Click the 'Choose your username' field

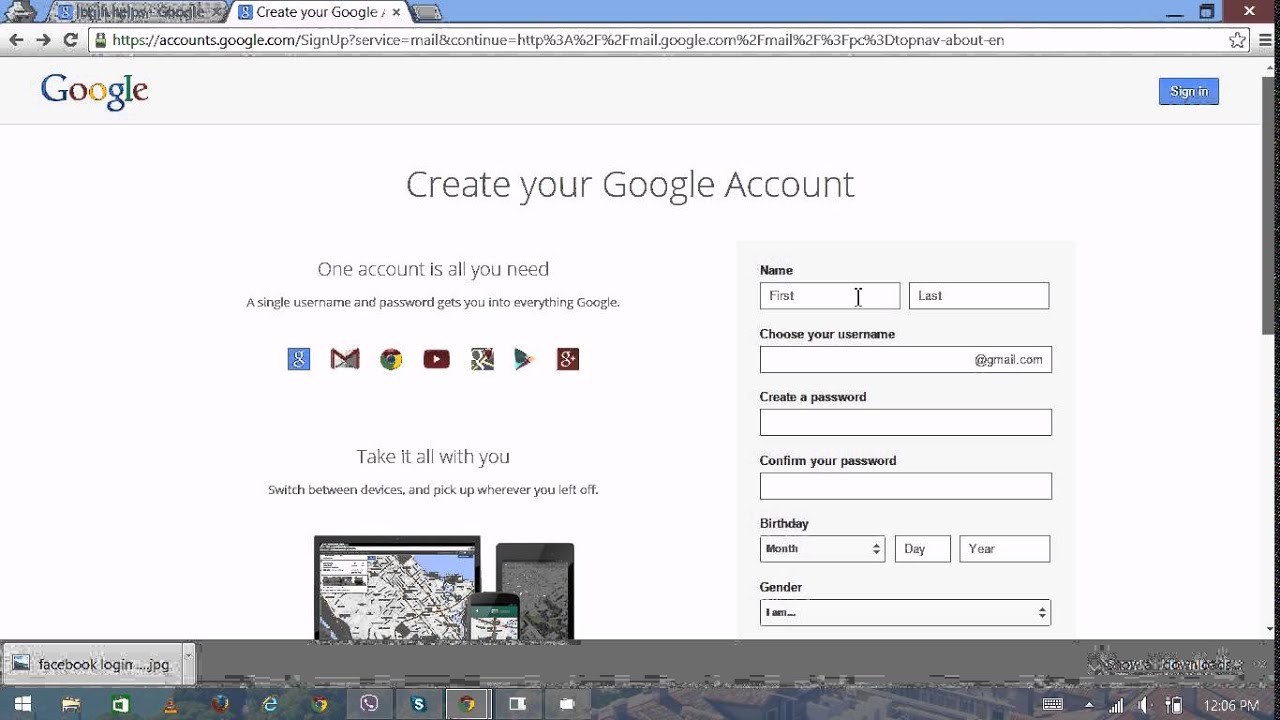pyautogui.click(x=906, y=360)
